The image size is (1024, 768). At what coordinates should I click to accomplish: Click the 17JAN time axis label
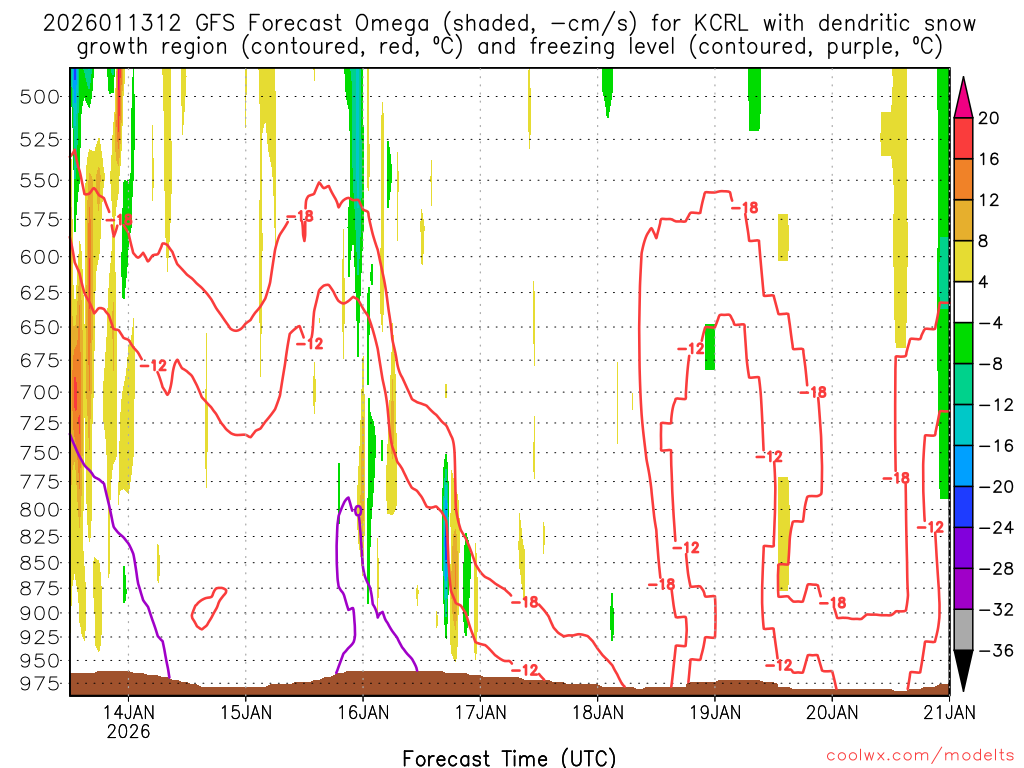pyautogui.click(x=480, y=711)
